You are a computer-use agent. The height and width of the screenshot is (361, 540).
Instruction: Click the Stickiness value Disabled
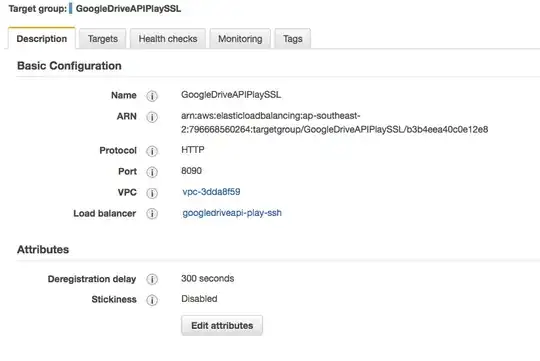(x=199, y=299)
